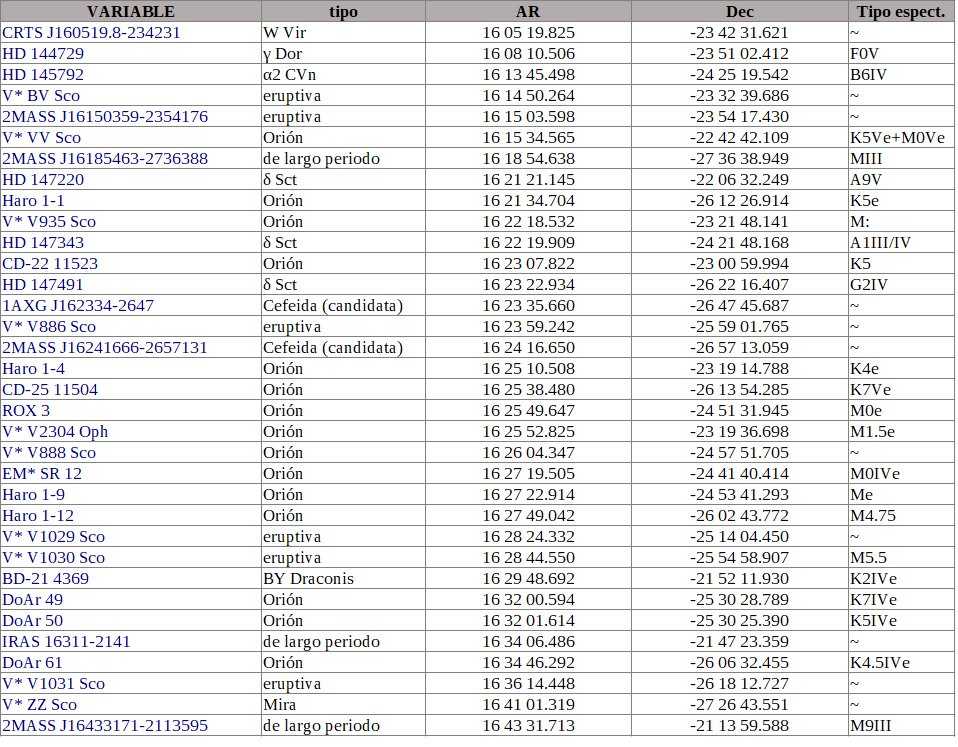Open 2MASS J16185463-2736388 link
958x747 pixels.
tap(105, 158)
